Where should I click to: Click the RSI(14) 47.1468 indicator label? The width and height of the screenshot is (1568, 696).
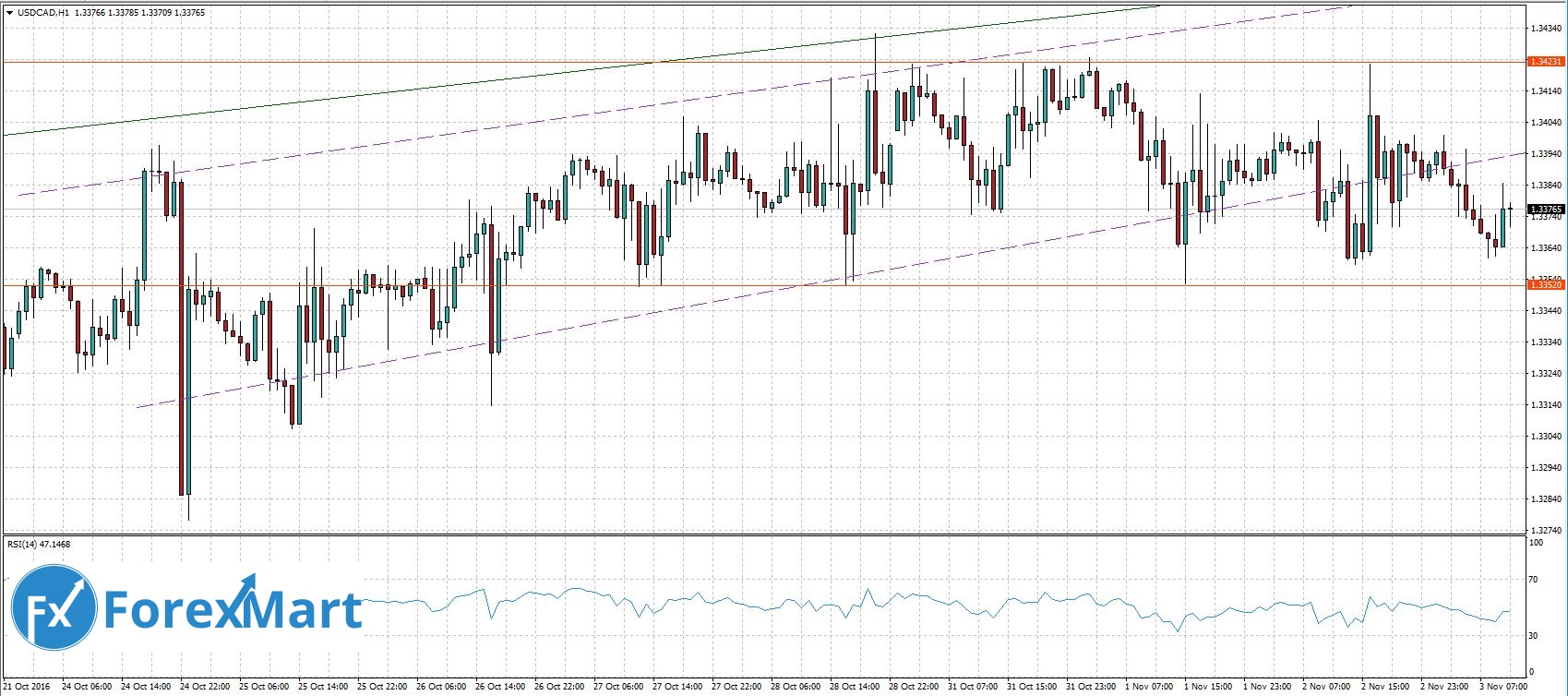pyautogui.click(x=39, y=545)
